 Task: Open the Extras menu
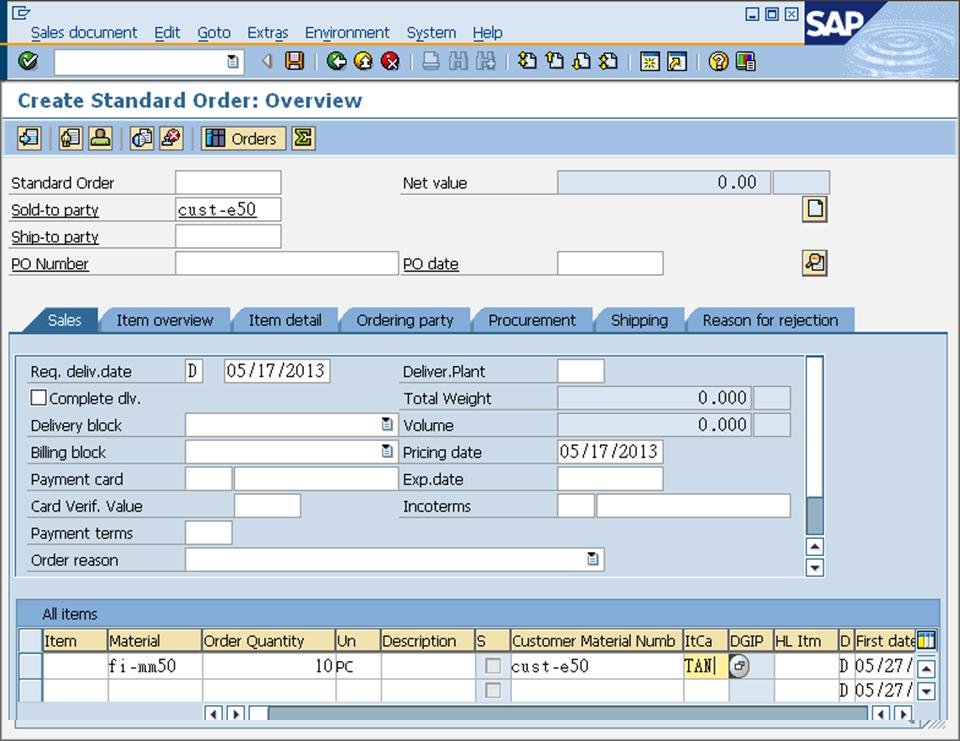point(268,32)
